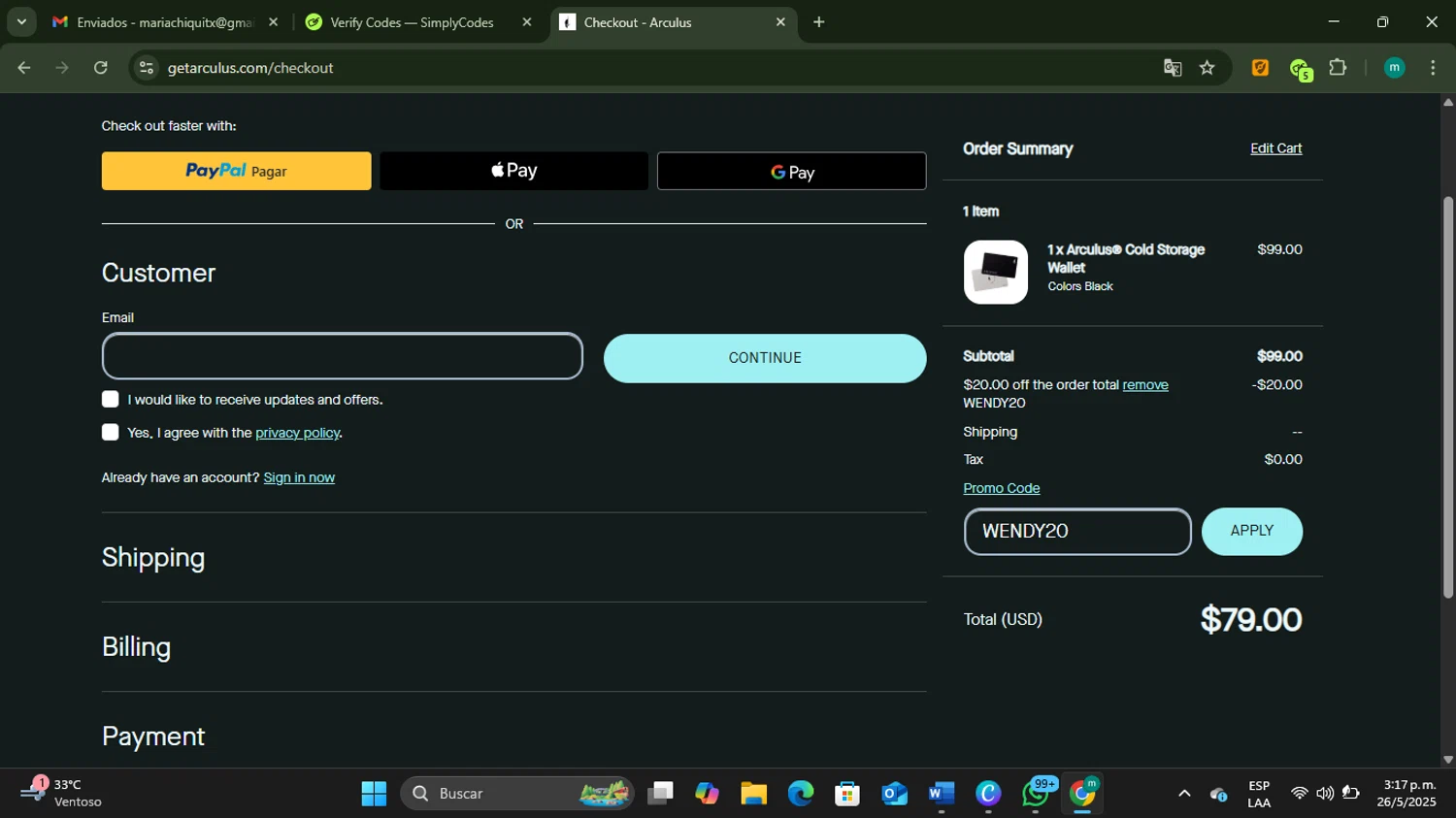
Task: Open the privacy policy link
Action: [x=297, y=433]
